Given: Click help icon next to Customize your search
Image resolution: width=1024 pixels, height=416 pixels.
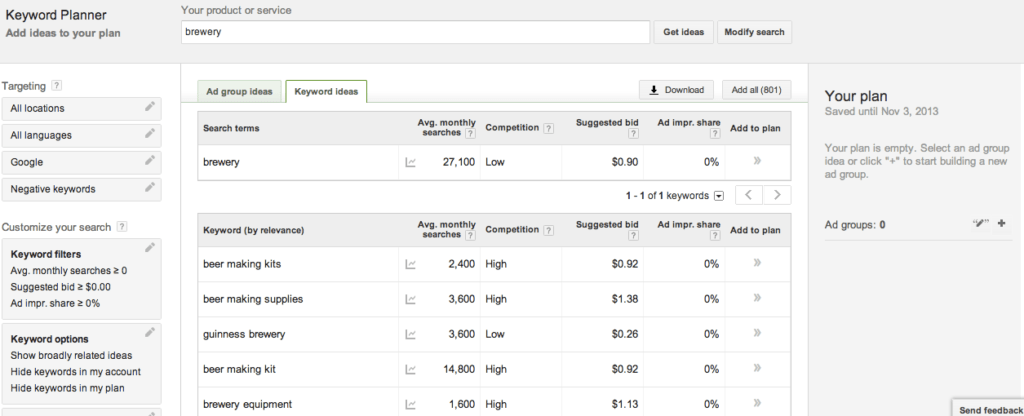Looking at the screenshot, I should tap(121, 227).
